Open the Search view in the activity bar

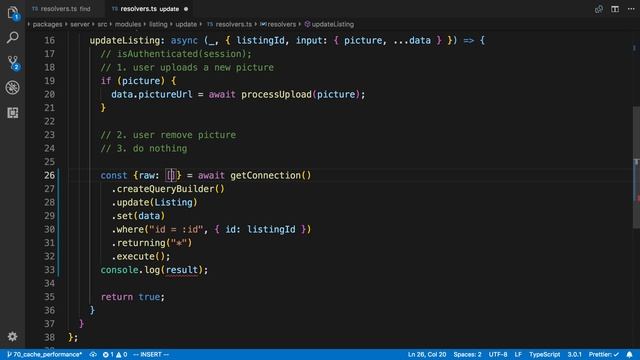[13, 38]
